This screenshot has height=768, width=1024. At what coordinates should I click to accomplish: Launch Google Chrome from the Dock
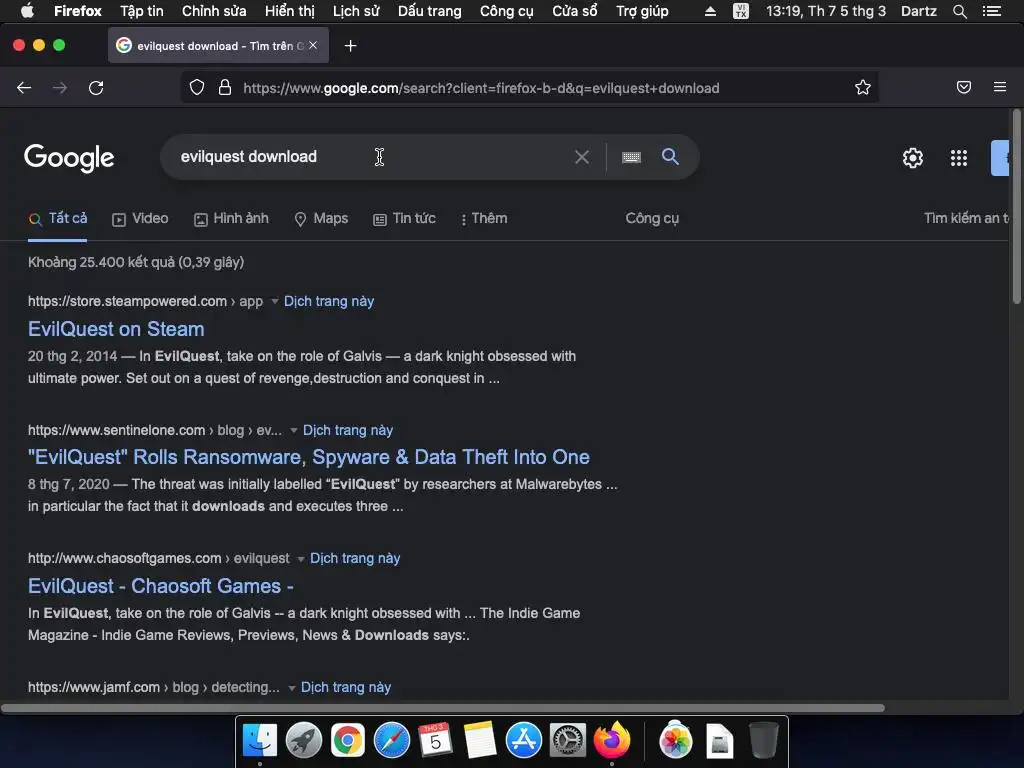347,741
